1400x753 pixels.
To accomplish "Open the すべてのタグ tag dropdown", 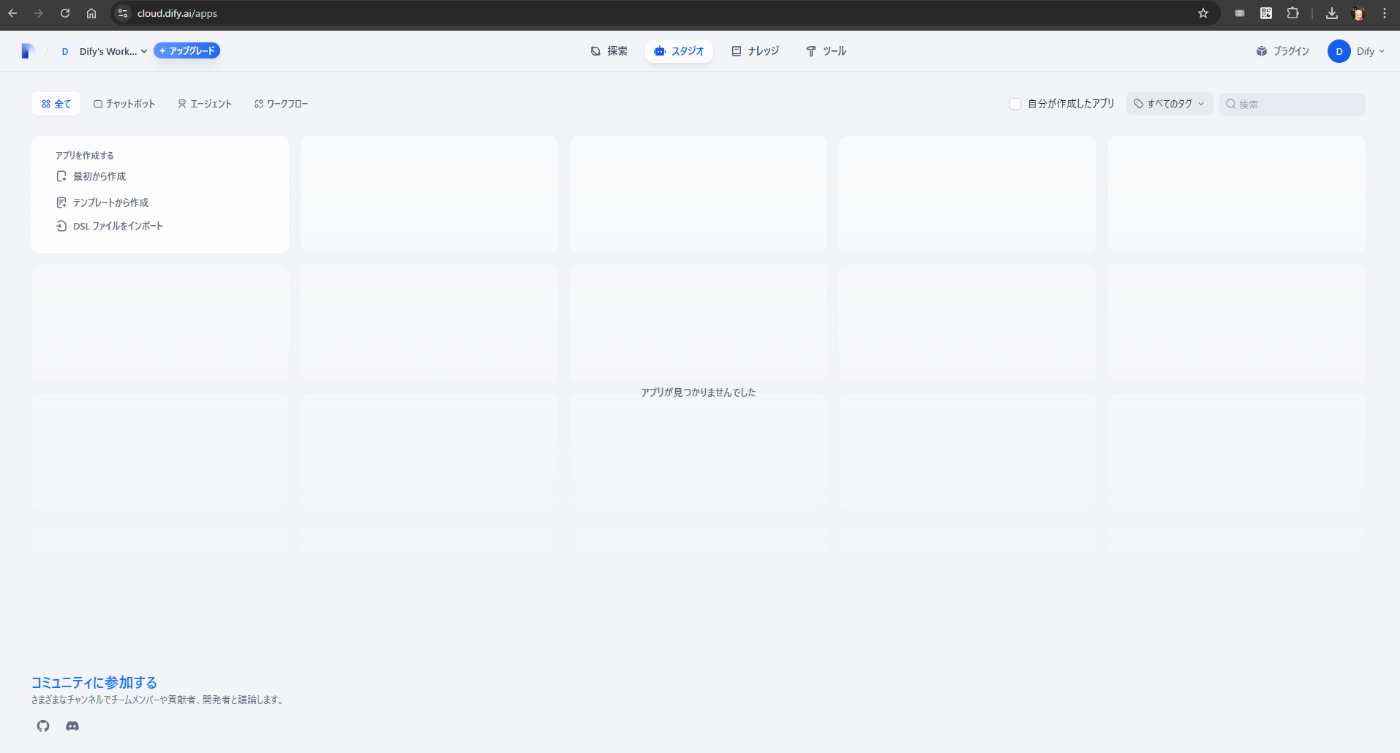I will point(1169,104).
